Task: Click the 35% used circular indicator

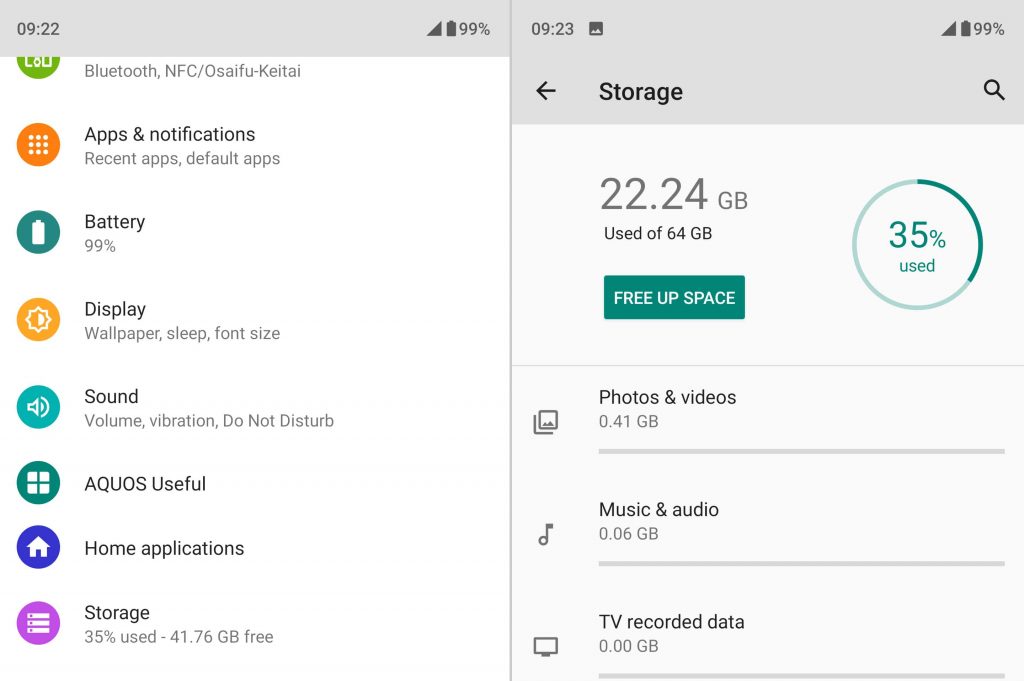Action: (917, 244)
